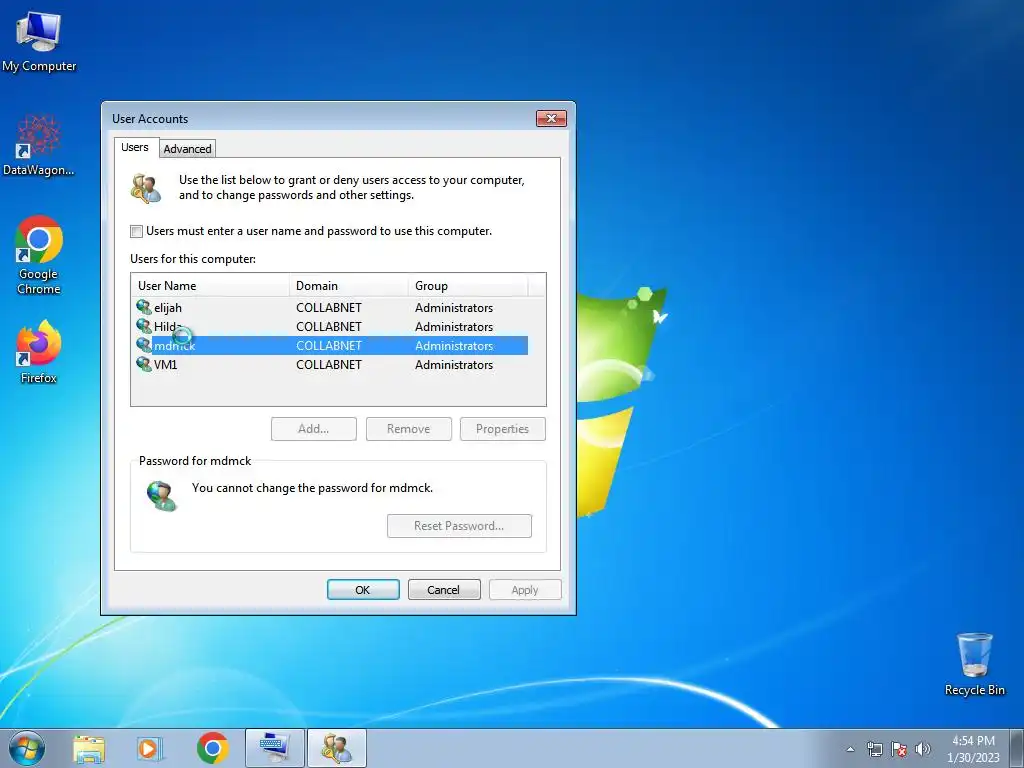The width and height of the screenshot is (1024, 768).
Task: Click COLLABNET domain in Hilda row
Action: 328,327
